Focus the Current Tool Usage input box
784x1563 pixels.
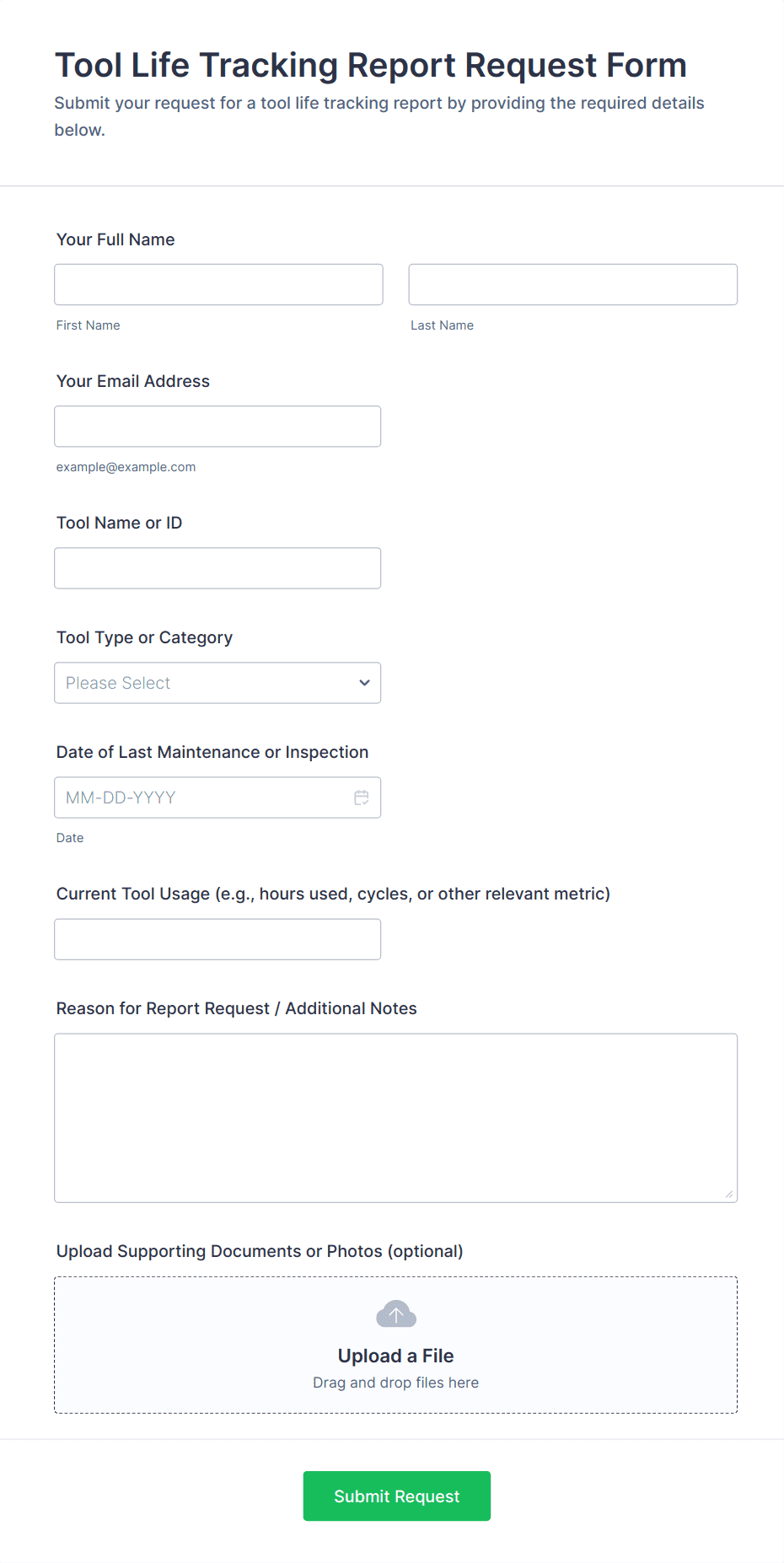click(x=217, y=939)
